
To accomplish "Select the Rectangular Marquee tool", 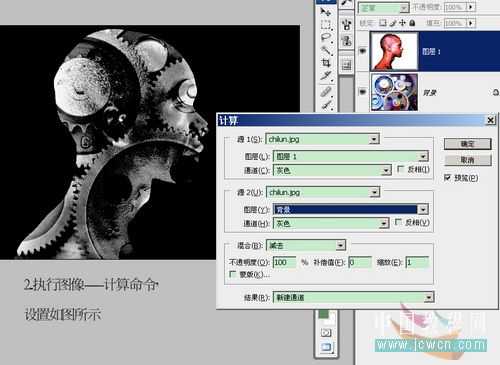I will pyautogui.click(x=326, y=25).
